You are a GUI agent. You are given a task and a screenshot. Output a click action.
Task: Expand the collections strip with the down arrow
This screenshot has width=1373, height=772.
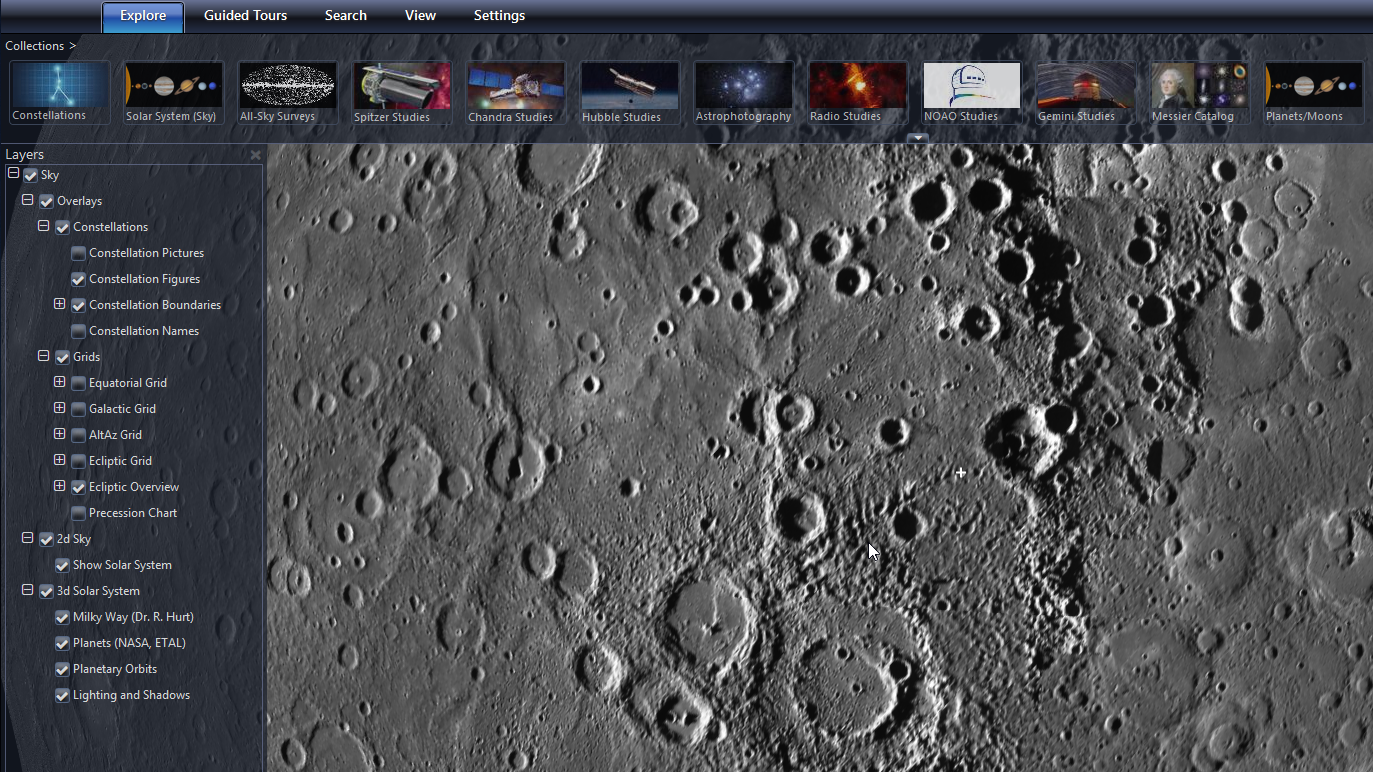918,138
